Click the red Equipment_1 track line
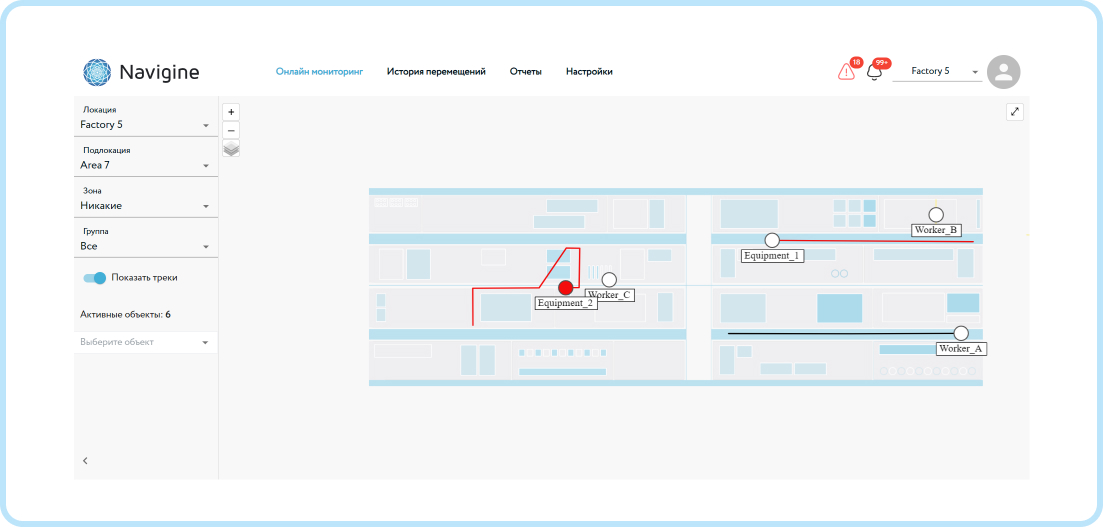This screenshot has height=527, width=1103. pyautogui.click(x=876, y=241)
